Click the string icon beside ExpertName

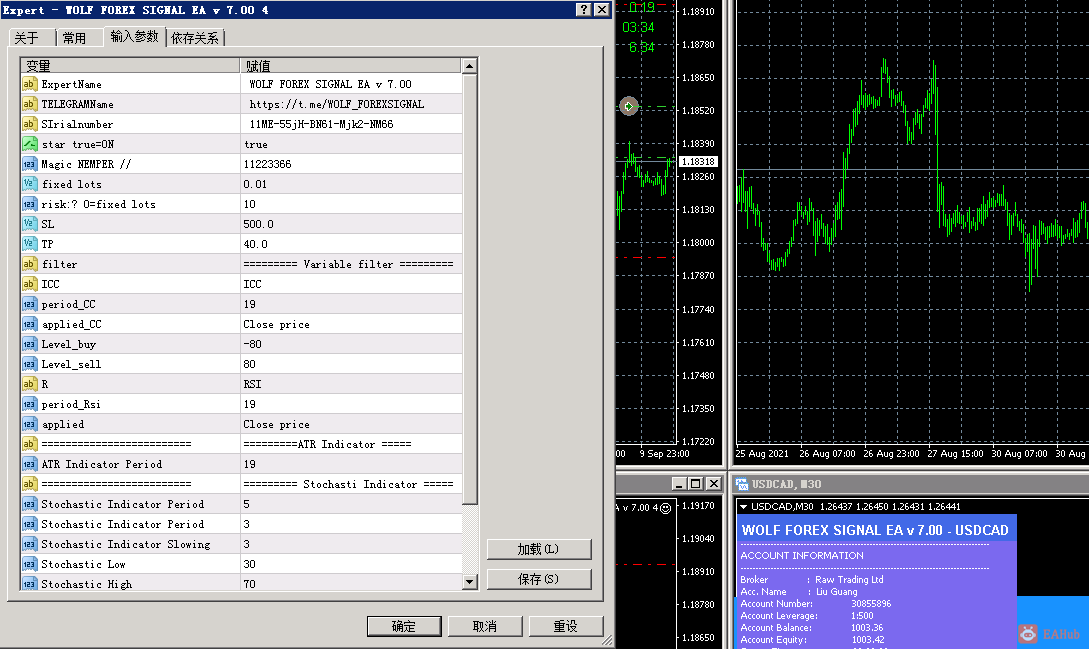pos(29,84)
